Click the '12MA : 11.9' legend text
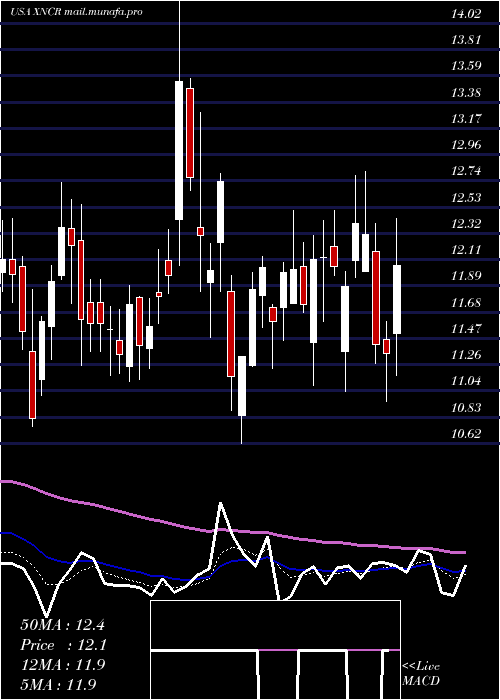This screenshot has height=700, width=500. tap(62, 665)
